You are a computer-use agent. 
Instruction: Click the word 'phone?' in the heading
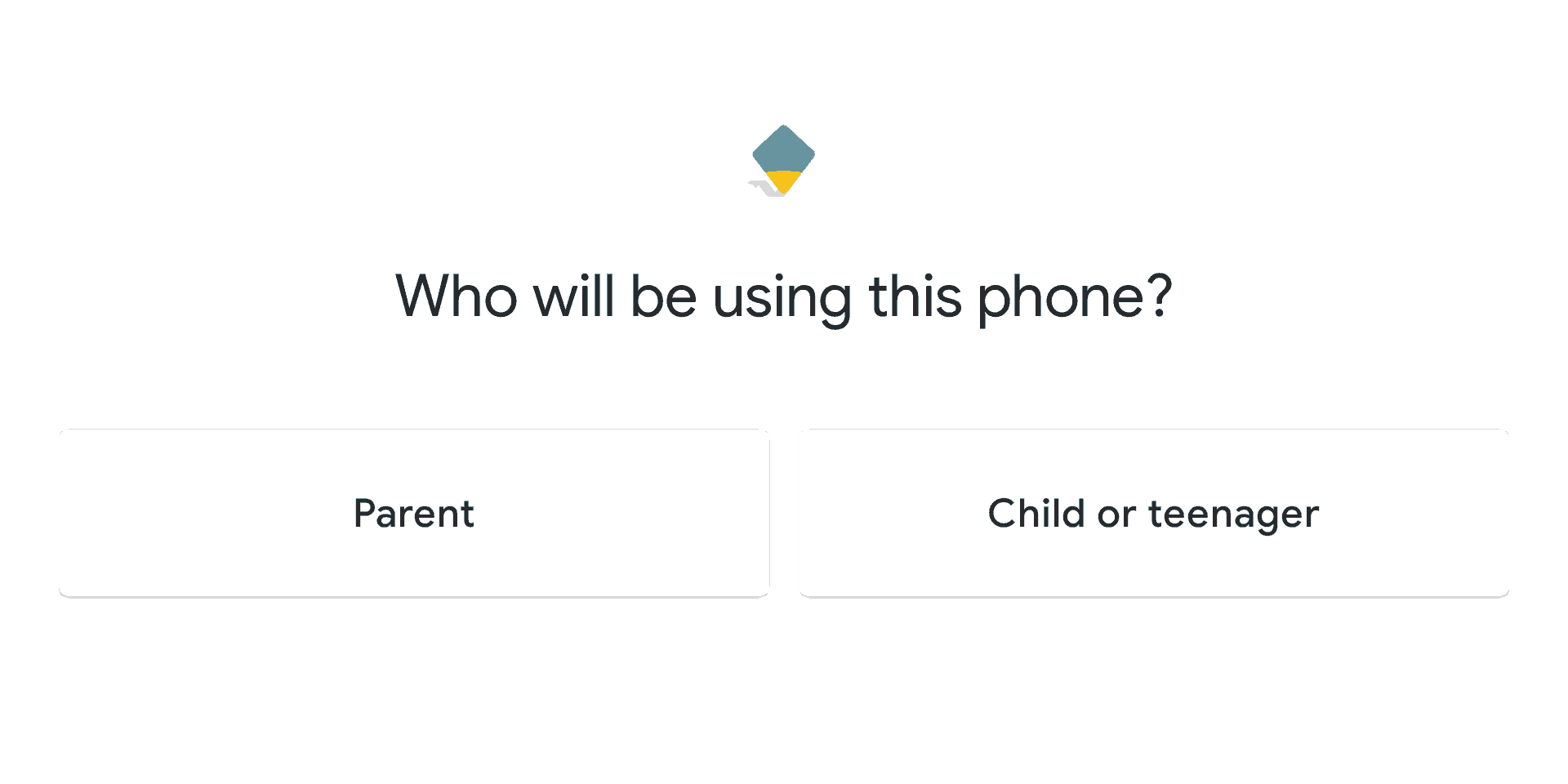pos(1075,297)
